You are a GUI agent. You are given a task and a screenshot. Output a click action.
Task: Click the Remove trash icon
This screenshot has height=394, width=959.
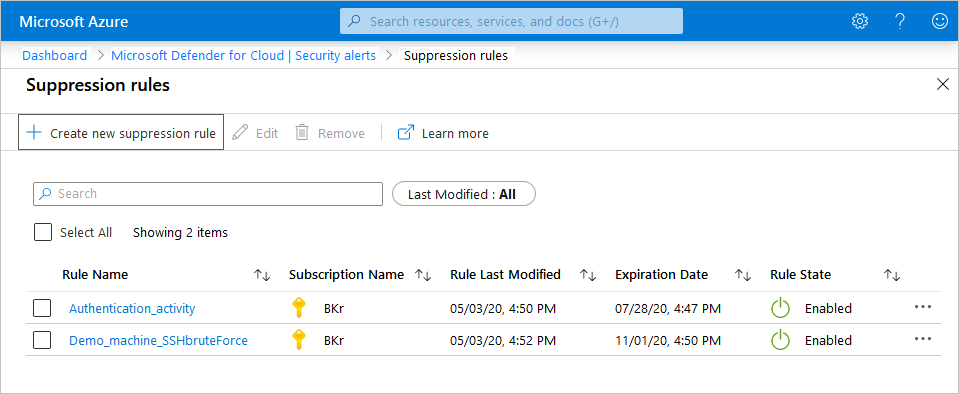pyautogui.click(x=302, y=133)
